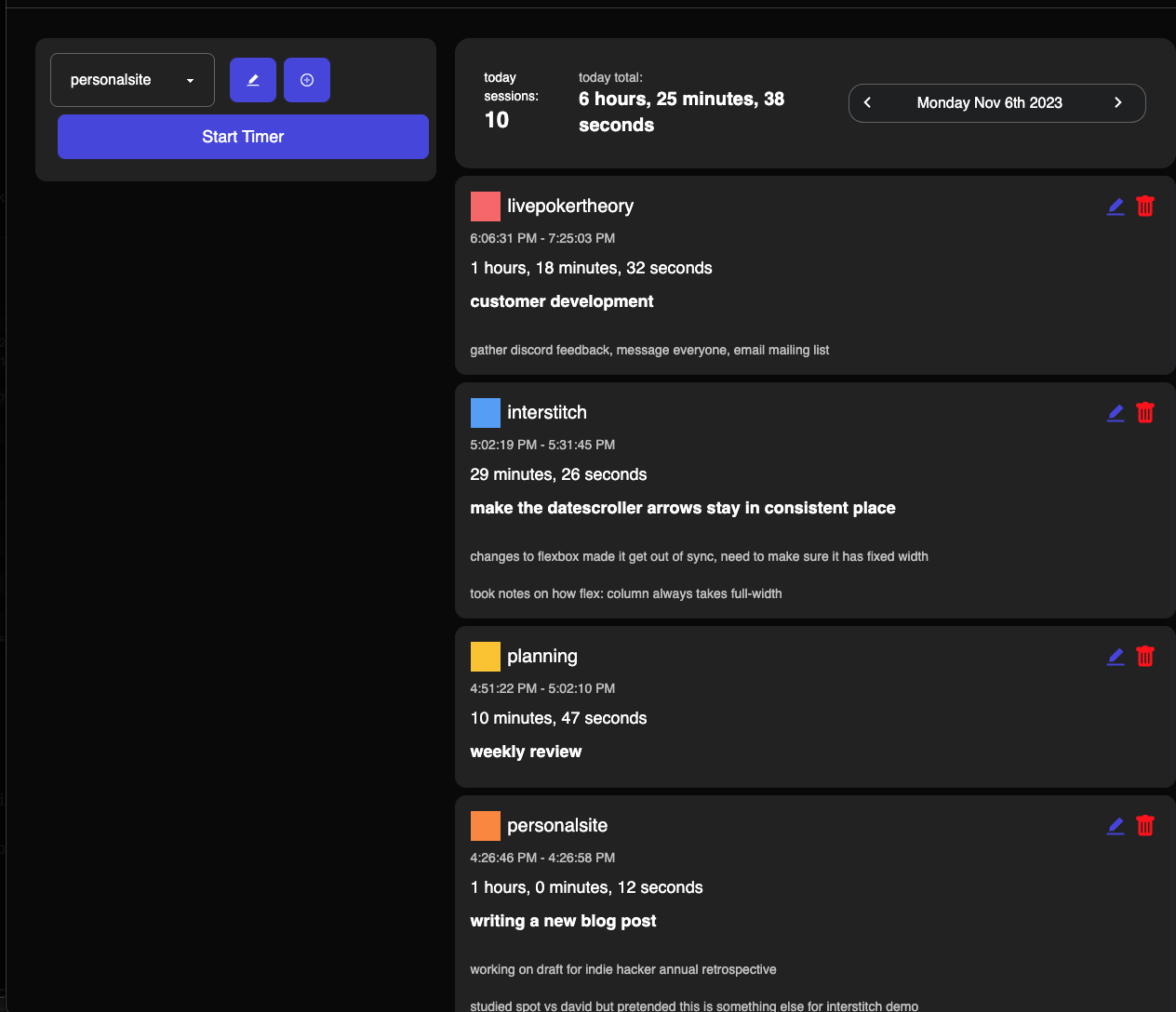
Task: Click the add project plus button
Action: pos(307,80)
